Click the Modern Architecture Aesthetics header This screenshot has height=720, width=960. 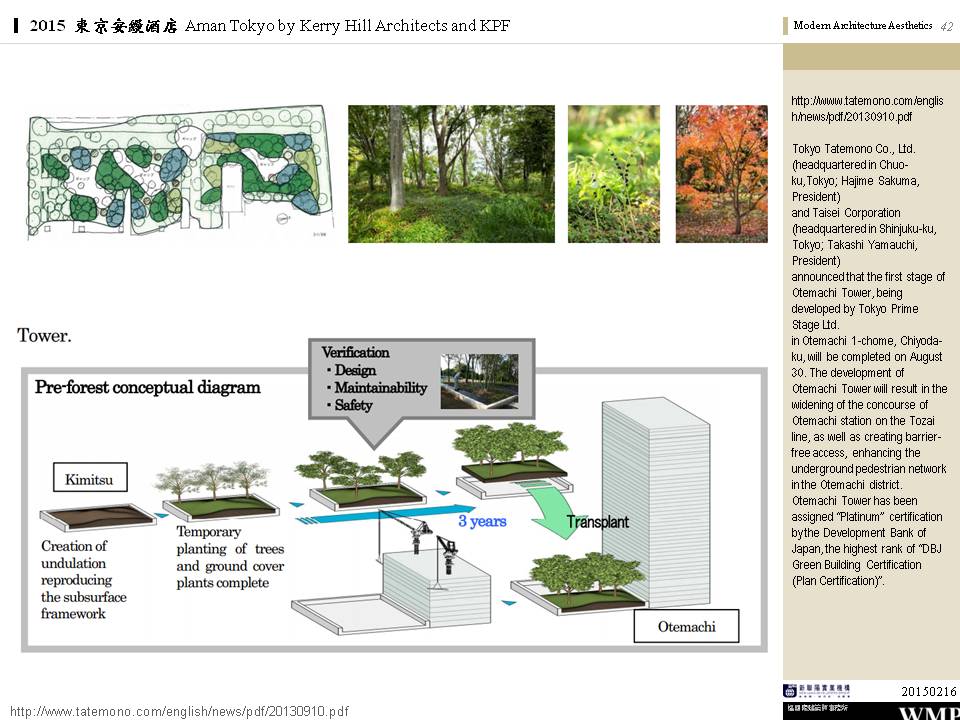(x=862, y=26)
